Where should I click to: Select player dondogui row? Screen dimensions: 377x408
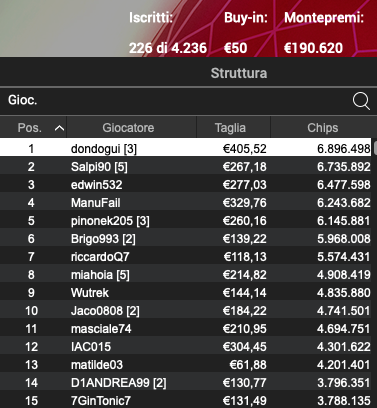click(x=185, y=148)
